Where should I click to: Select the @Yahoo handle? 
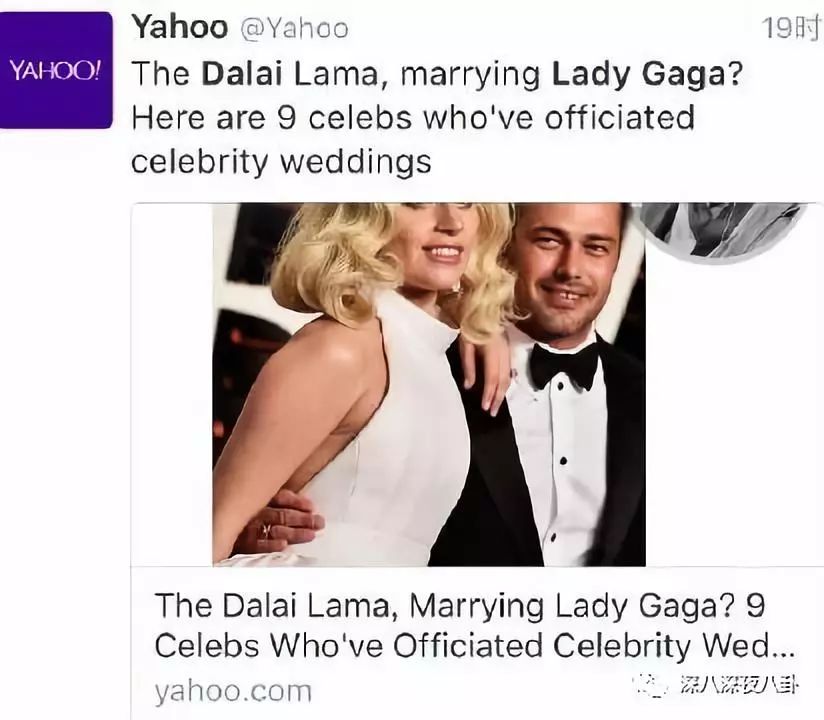pos(294,28)
